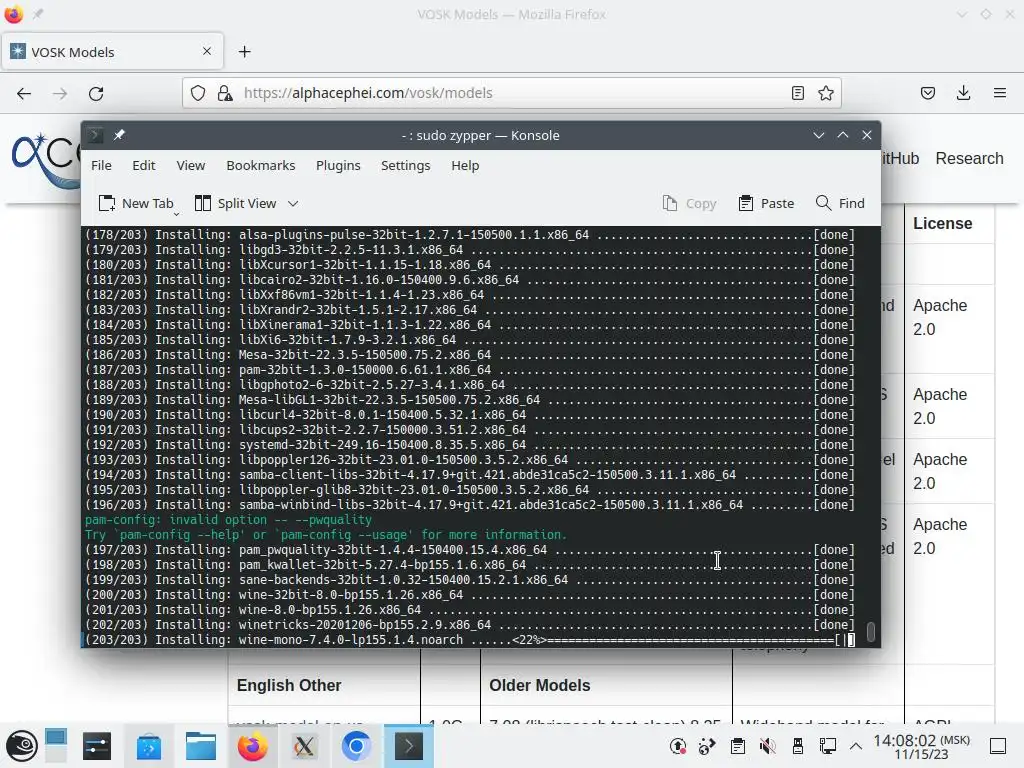Toggle Firefox reader view icon
The height and width of the screenshot is (768, 1024).
point(797,93)
